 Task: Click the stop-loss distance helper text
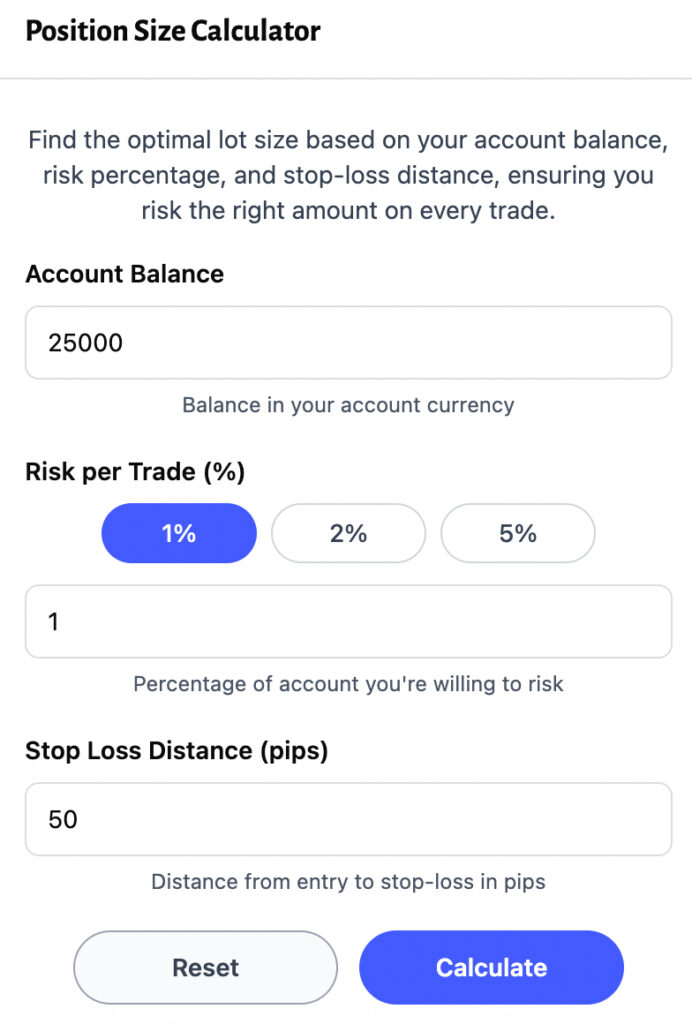(x=346, y=882)
